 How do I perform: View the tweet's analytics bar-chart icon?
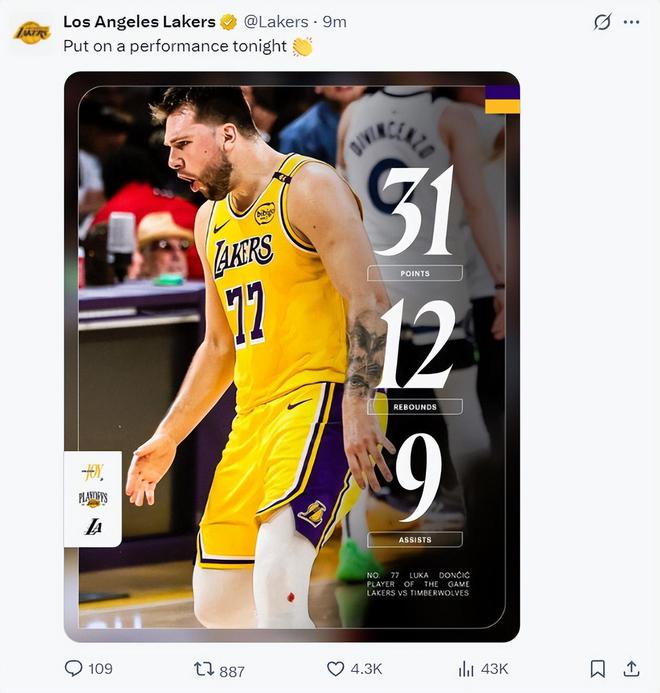tap(466, 668)
